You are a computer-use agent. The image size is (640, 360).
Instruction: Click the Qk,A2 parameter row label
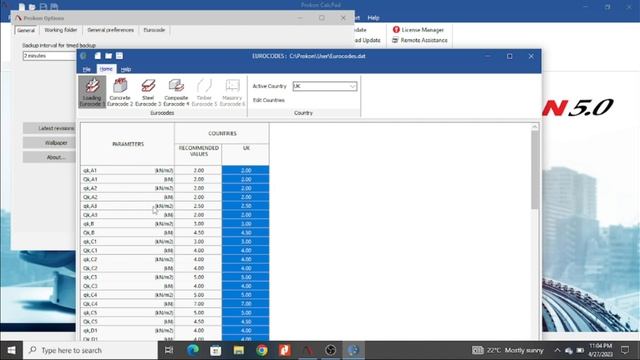[128, 197]
